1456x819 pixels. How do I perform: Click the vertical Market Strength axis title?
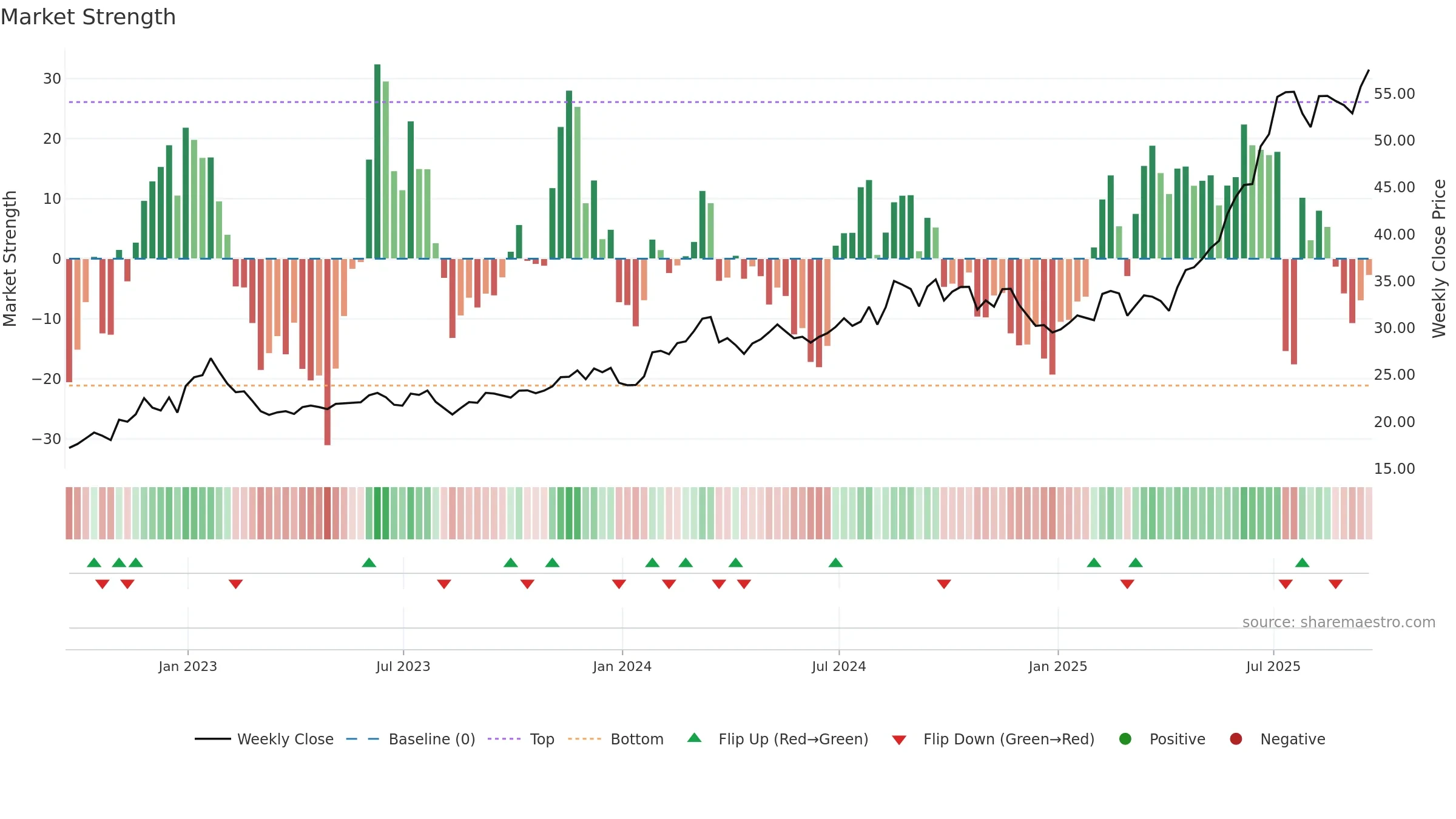coord(10,258)
